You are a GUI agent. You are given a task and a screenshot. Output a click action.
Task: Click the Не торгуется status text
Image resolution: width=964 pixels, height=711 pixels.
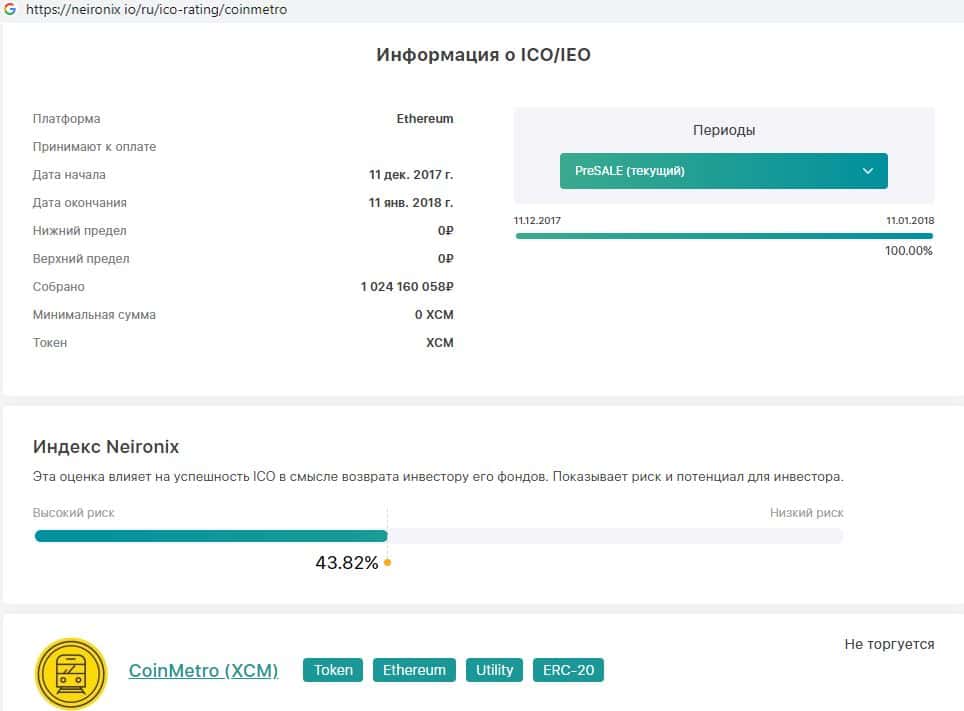coord(889,644)
